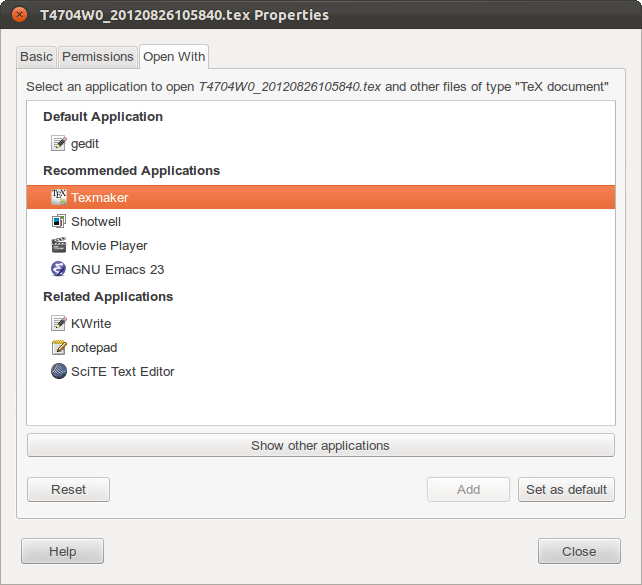Click the Default Application heading
This screenshot has width=642, height=585.
pos(103,117)
